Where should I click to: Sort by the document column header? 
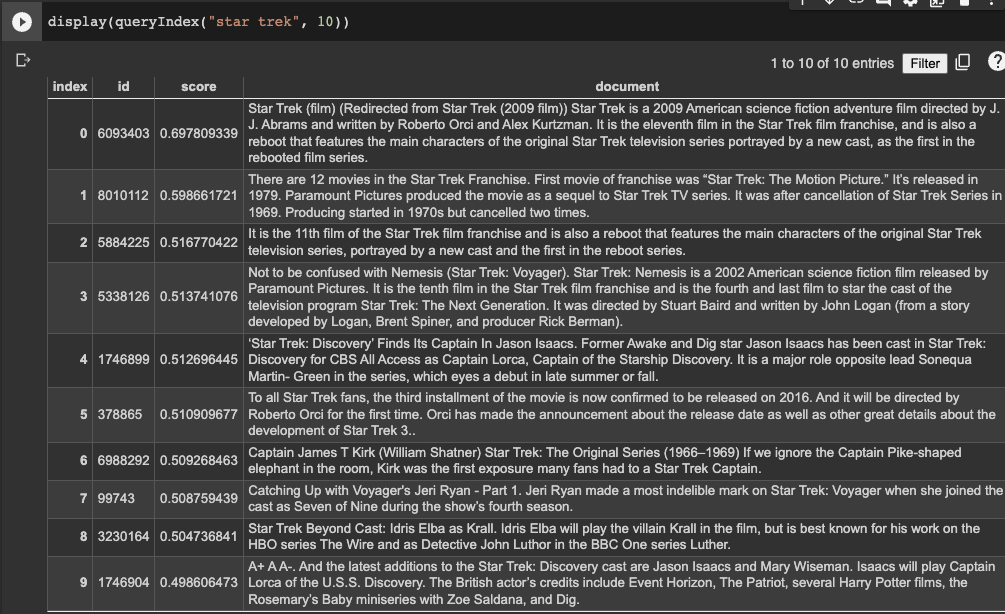[x=627, y=87]
